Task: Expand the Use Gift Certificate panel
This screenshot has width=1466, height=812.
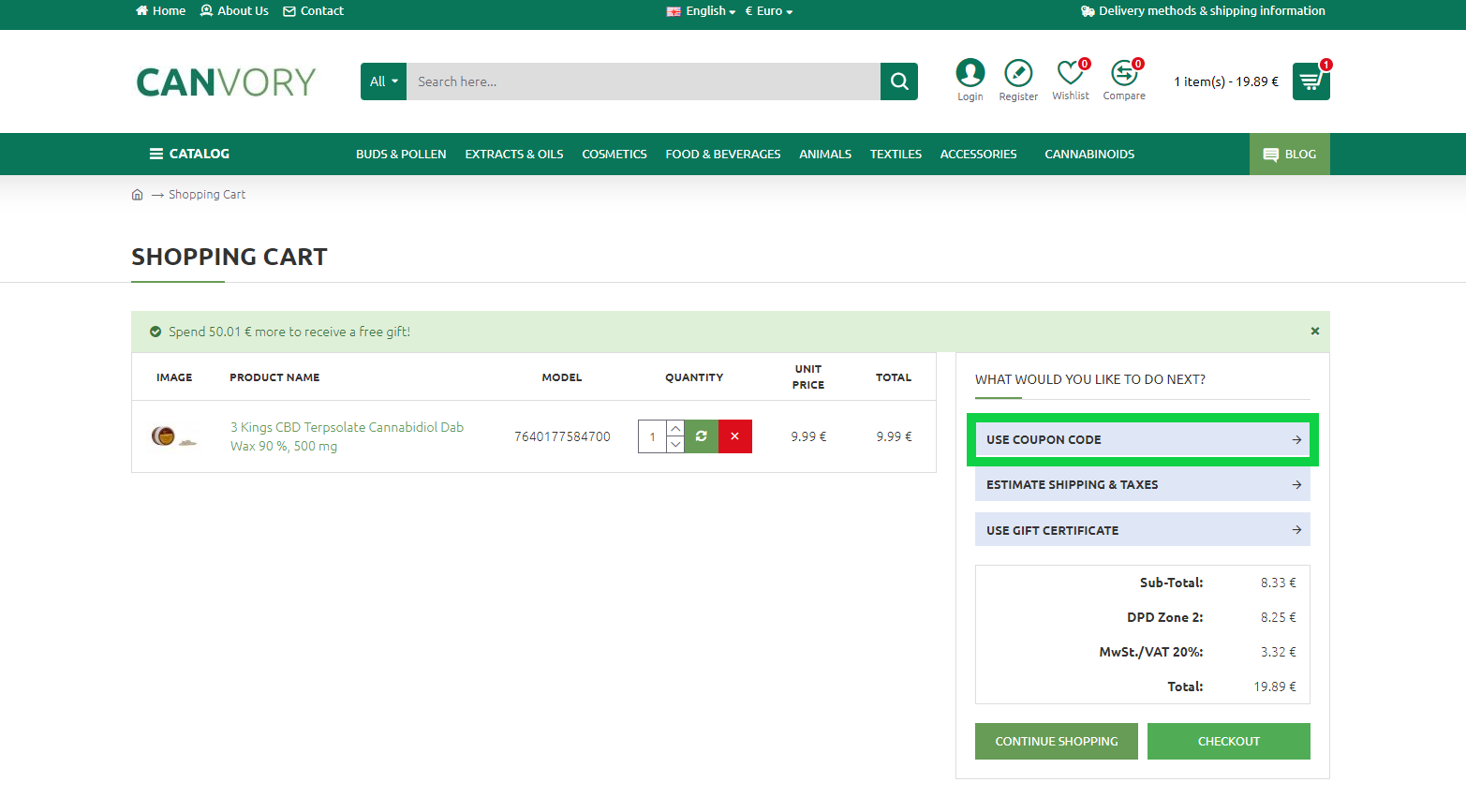Action: point(1143,530)
